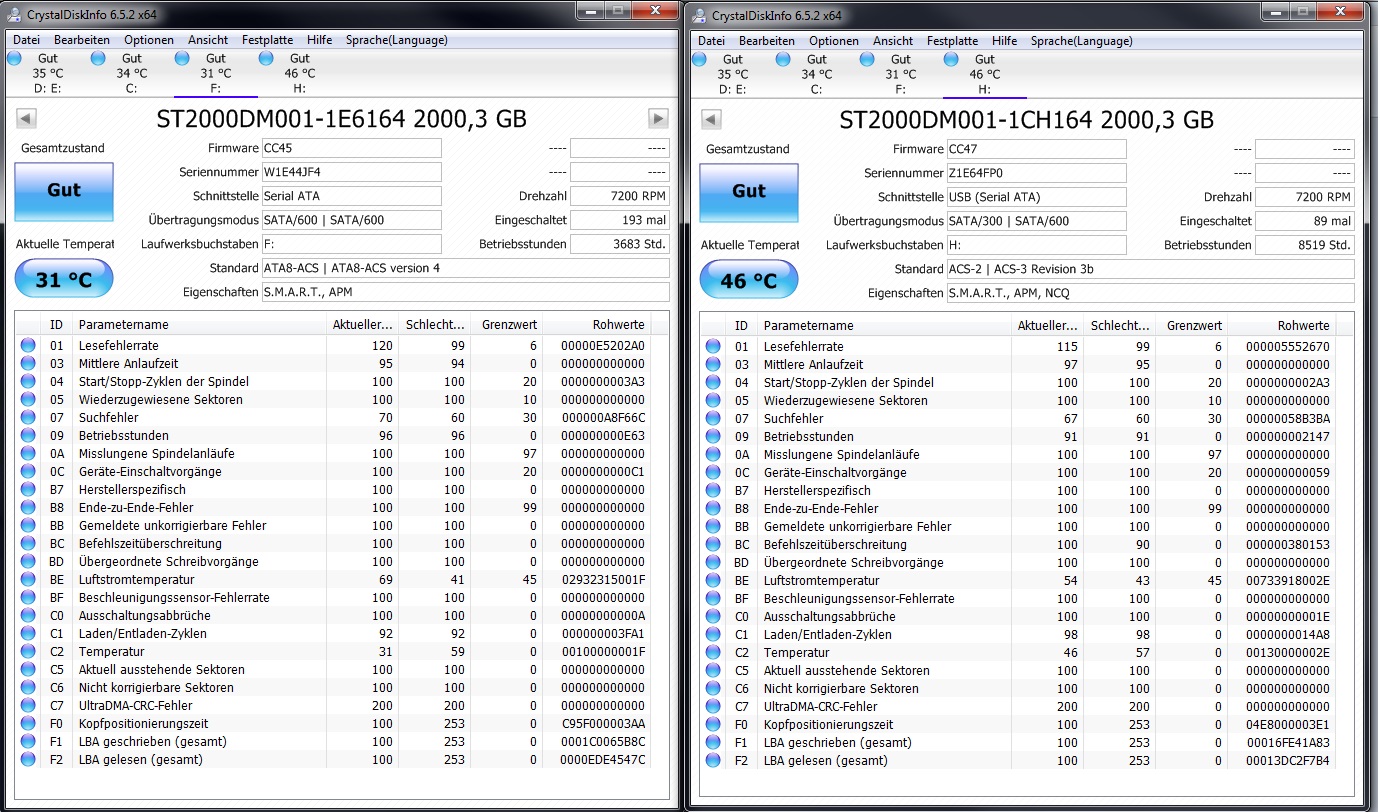Click status icon of Laden/Entladen-Zyklen, right window
The width and height of the screenshot is (1380, 812).
[713, 634]
